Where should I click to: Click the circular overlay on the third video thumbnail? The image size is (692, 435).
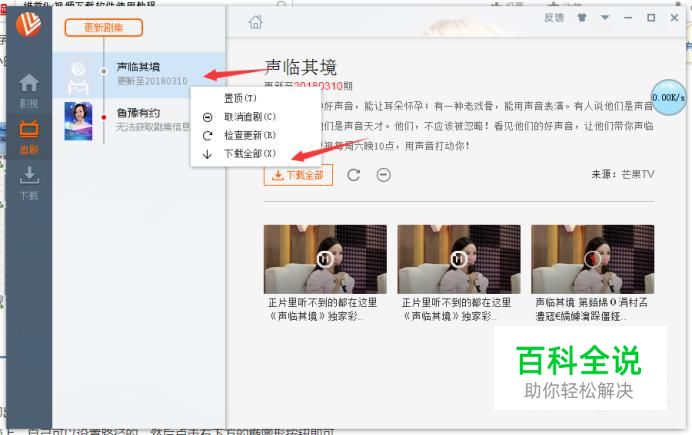[x=592, y=259]
